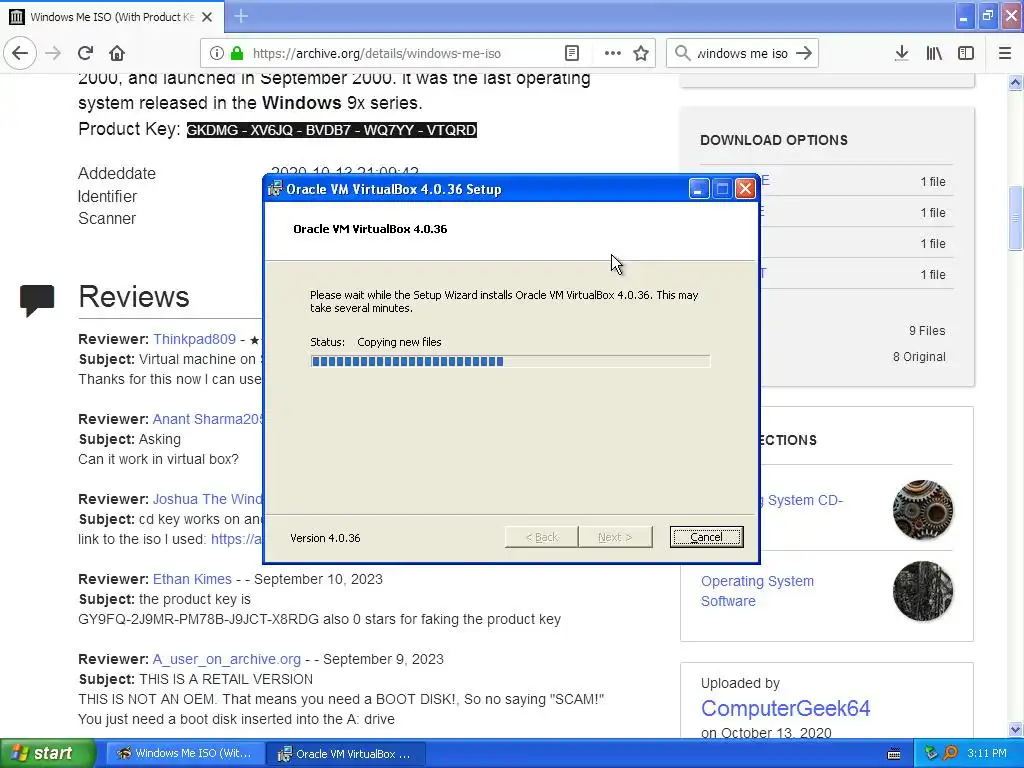Click the Reviews speech bubble icon
This screenshot has width=1024, height=768.
(x=37, y=300)
